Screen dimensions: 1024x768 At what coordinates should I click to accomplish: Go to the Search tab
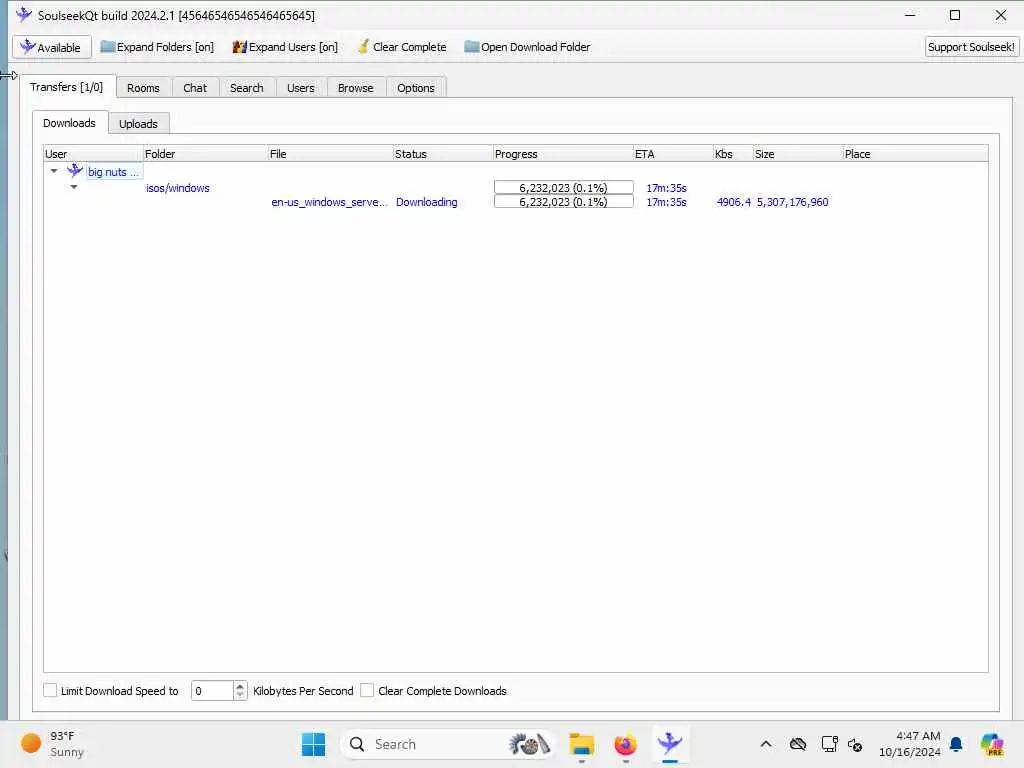click(x=246, y=88)
